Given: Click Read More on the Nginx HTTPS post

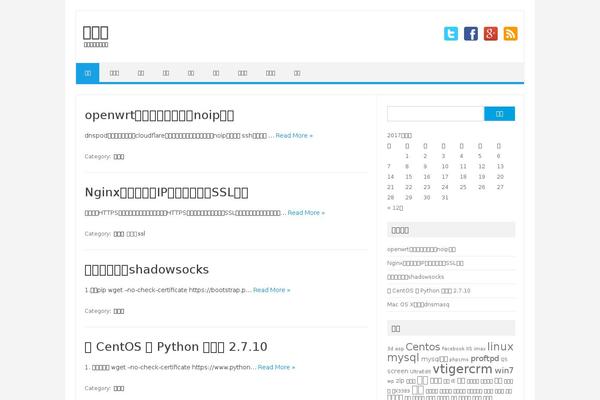Looking at the screenshot, I should tap(306, 213).
